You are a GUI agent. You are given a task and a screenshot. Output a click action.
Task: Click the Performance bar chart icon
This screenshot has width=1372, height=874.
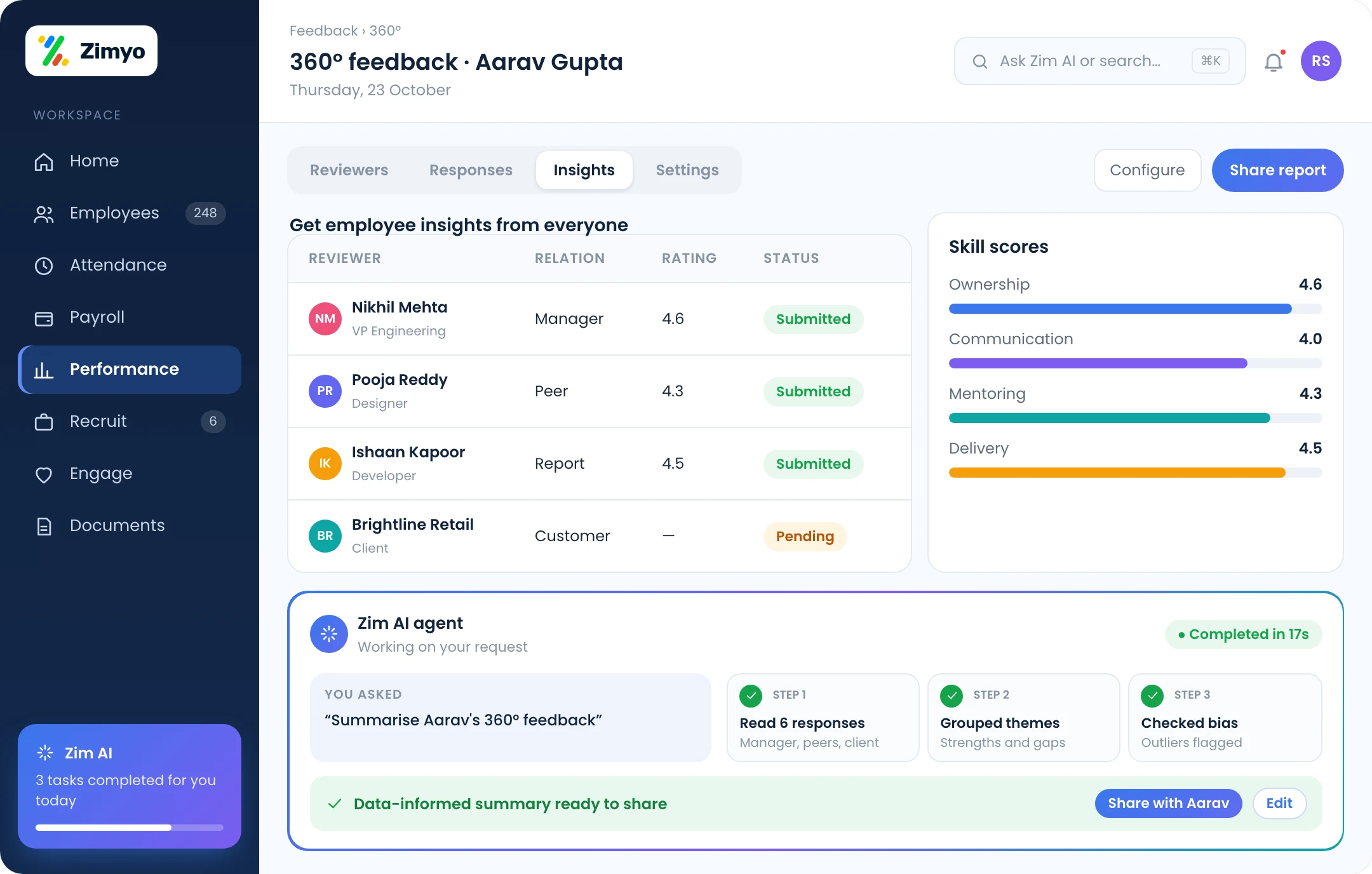click(x=44, y=370)
